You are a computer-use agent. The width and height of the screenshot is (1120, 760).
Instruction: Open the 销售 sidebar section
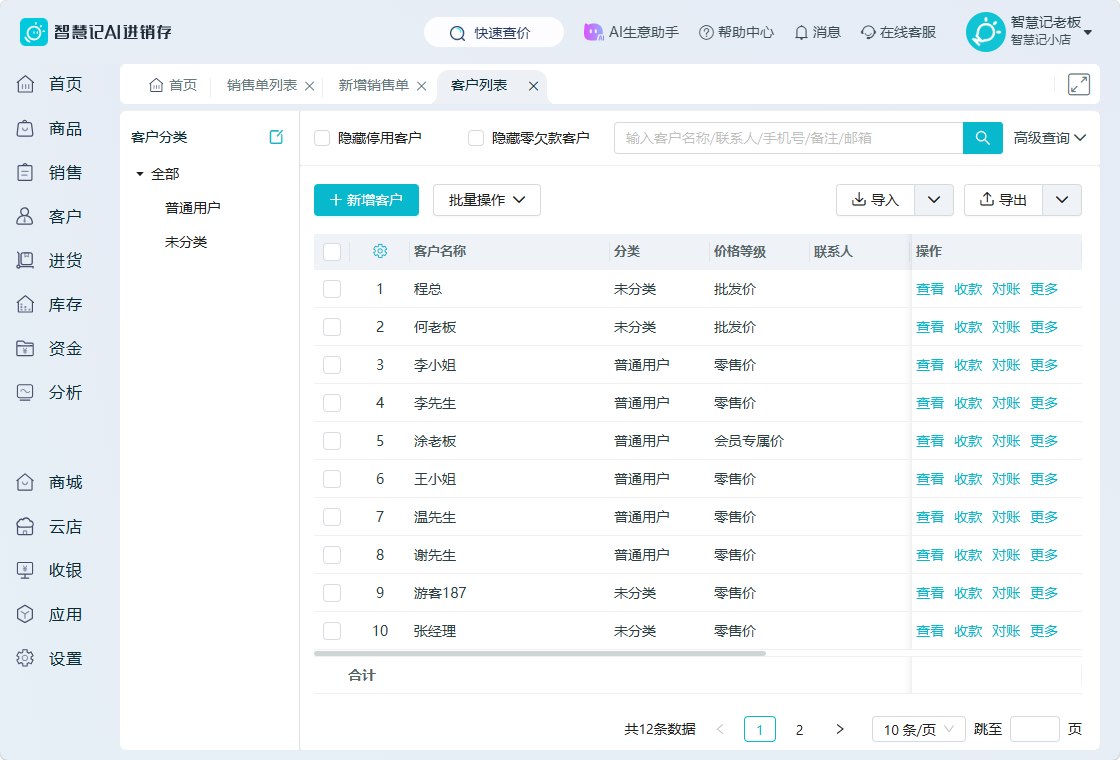pyautogui.click(x=49, y=173)
